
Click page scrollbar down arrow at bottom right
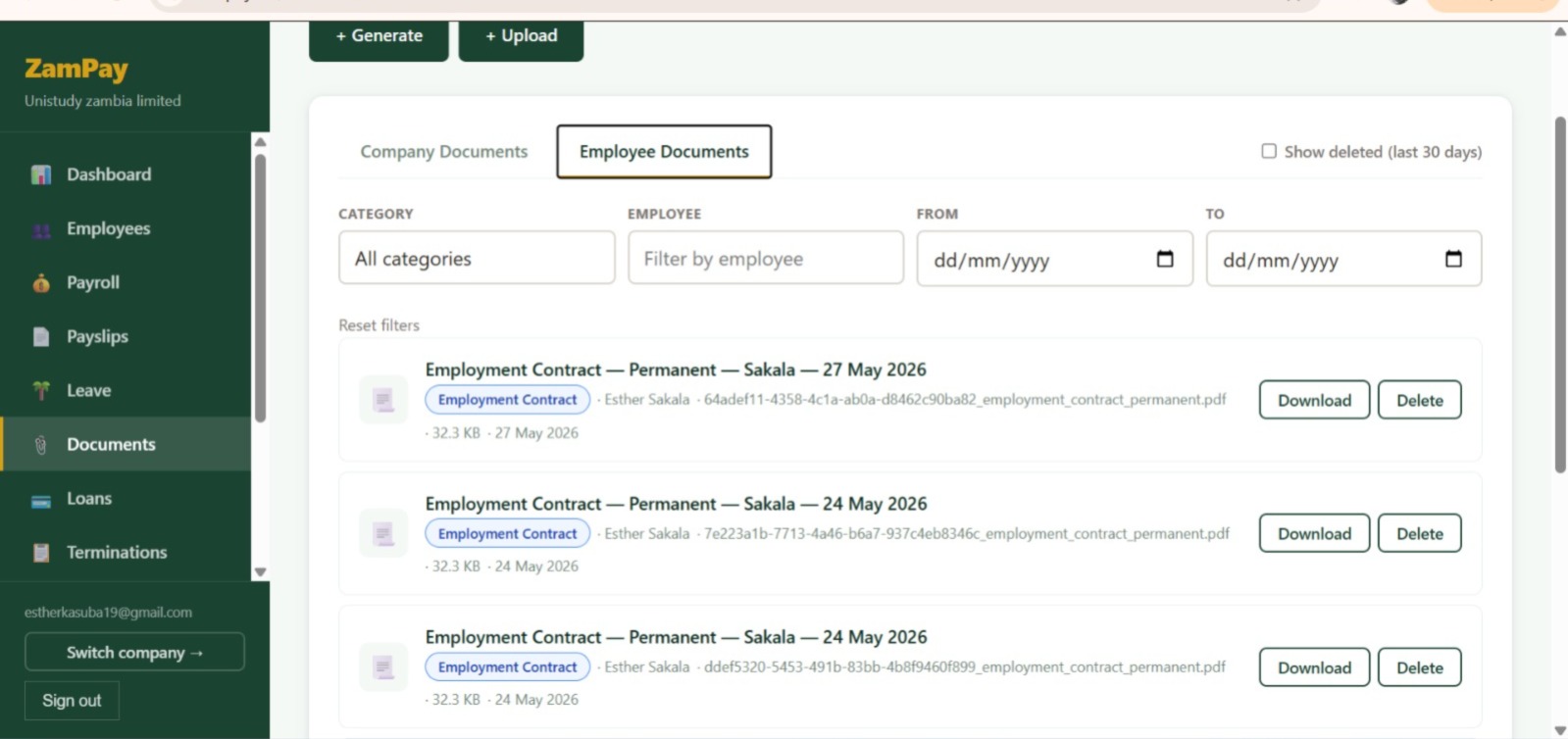click(x=1560, y=730)
